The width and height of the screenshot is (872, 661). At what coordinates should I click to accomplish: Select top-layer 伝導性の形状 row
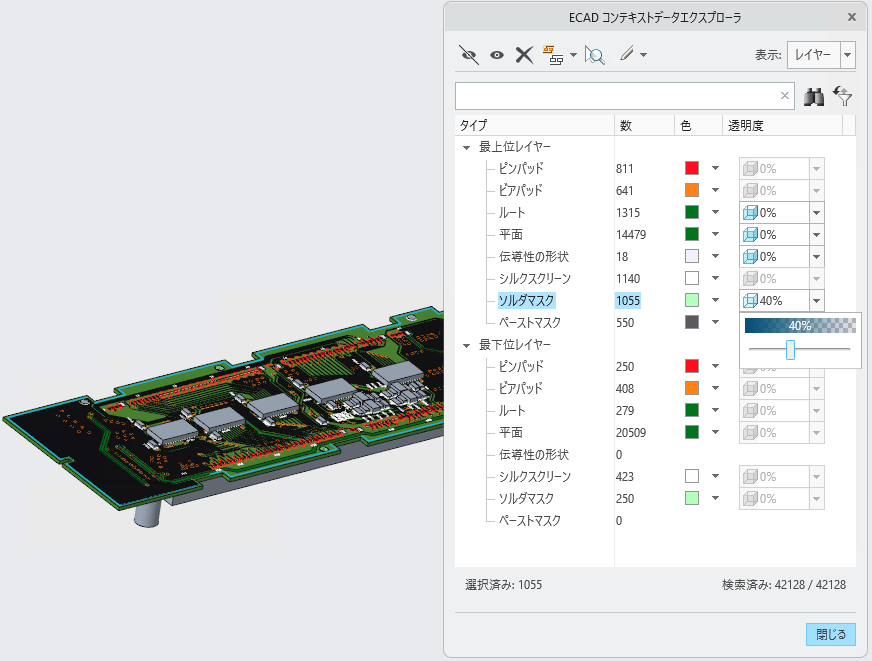[534, 256]
